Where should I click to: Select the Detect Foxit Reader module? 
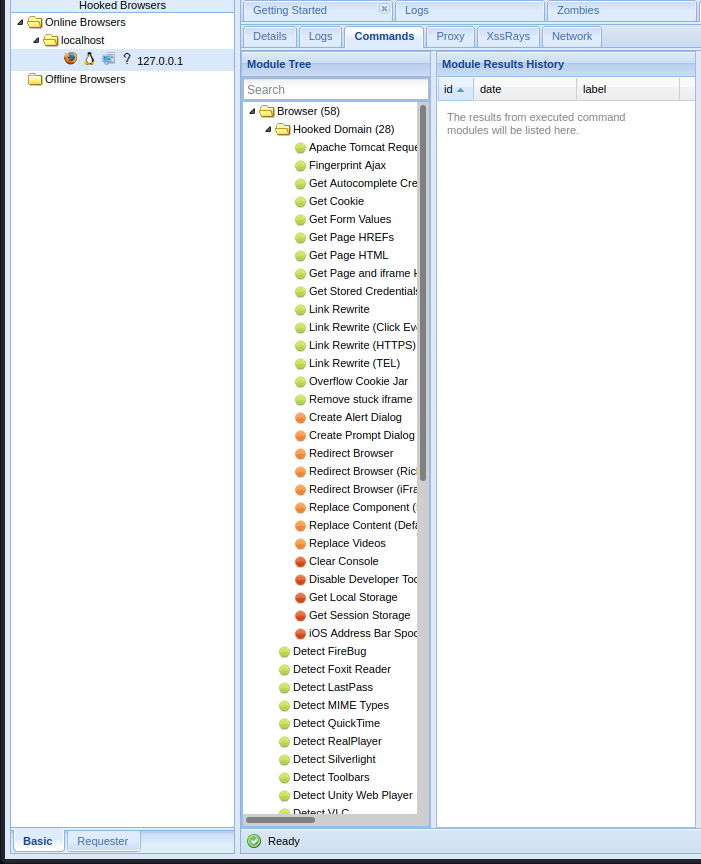342,669
